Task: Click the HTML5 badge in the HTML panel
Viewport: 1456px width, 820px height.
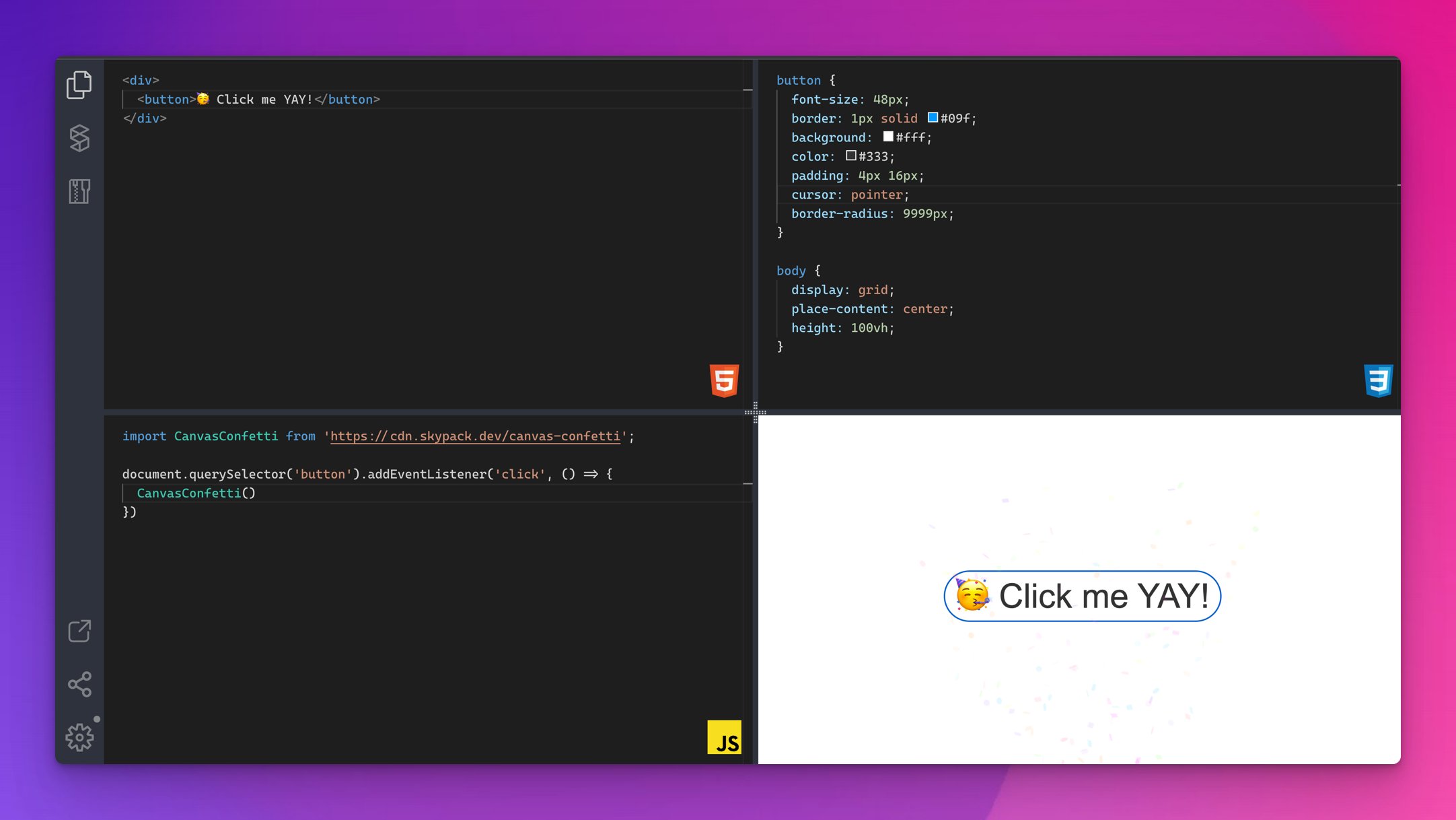Action: 725,380
